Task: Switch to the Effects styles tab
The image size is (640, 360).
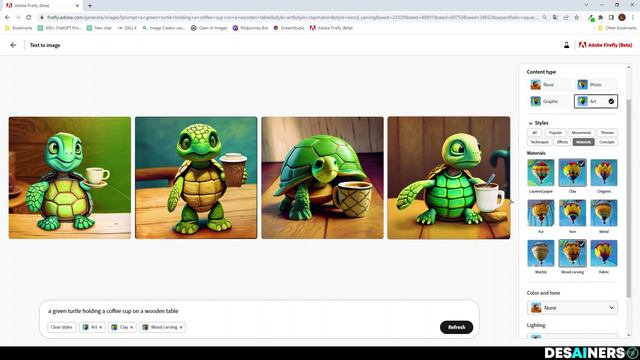Action: pyautogui.click(x=562, y=142)
